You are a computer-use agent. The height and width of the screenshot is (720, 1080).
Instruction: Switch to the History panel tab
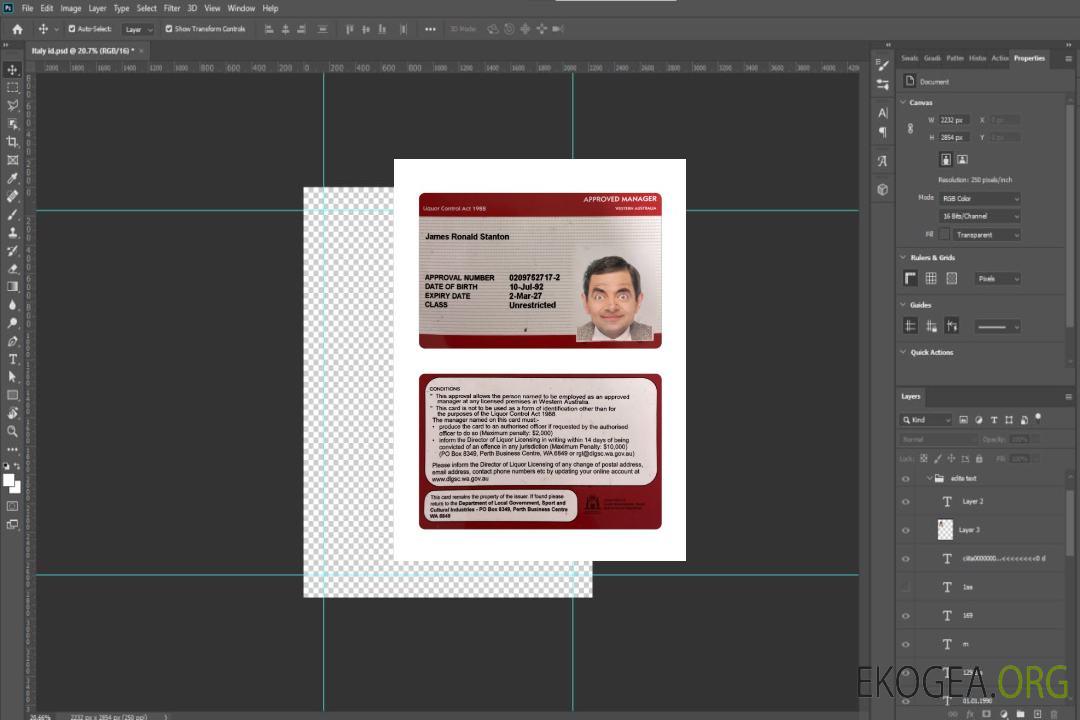[x=977, y=58]
